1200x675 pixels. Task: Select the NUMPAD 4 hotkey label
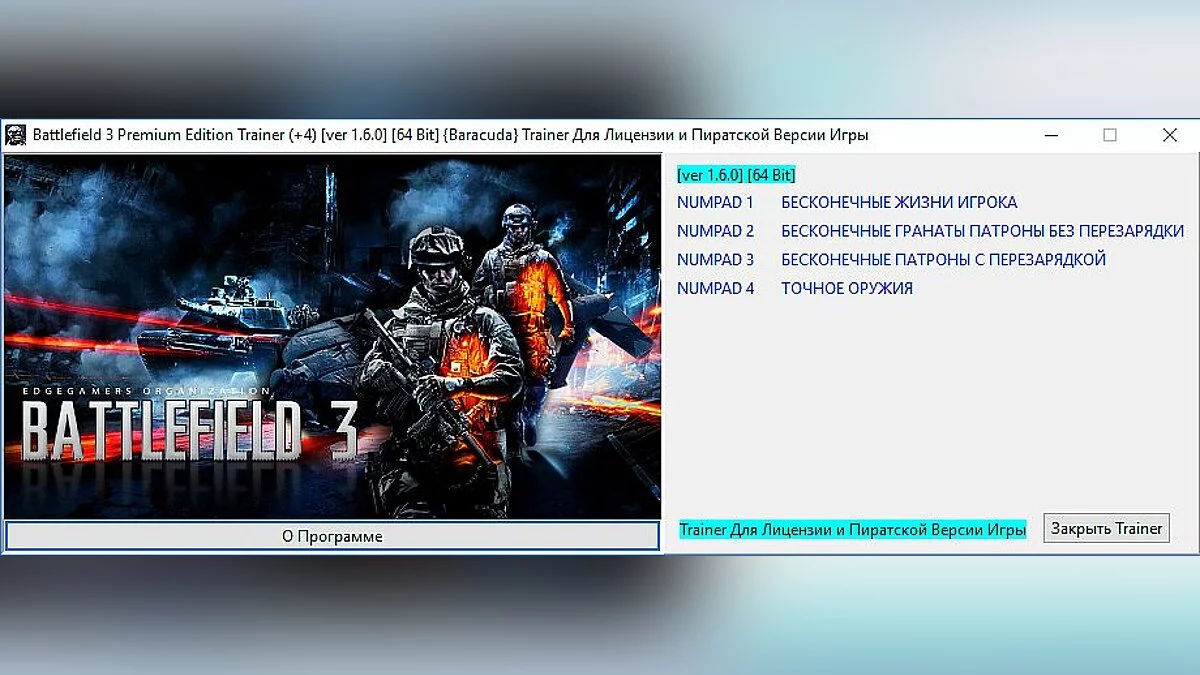716,289
